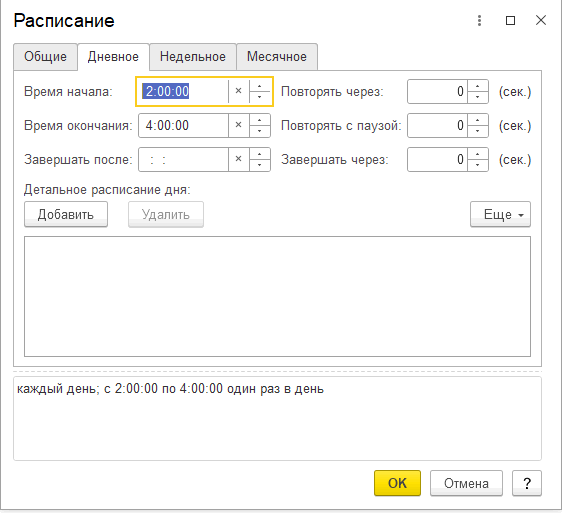Close the Расписание dialog
Screen dimensions: 562x513
tap(541, 20)
